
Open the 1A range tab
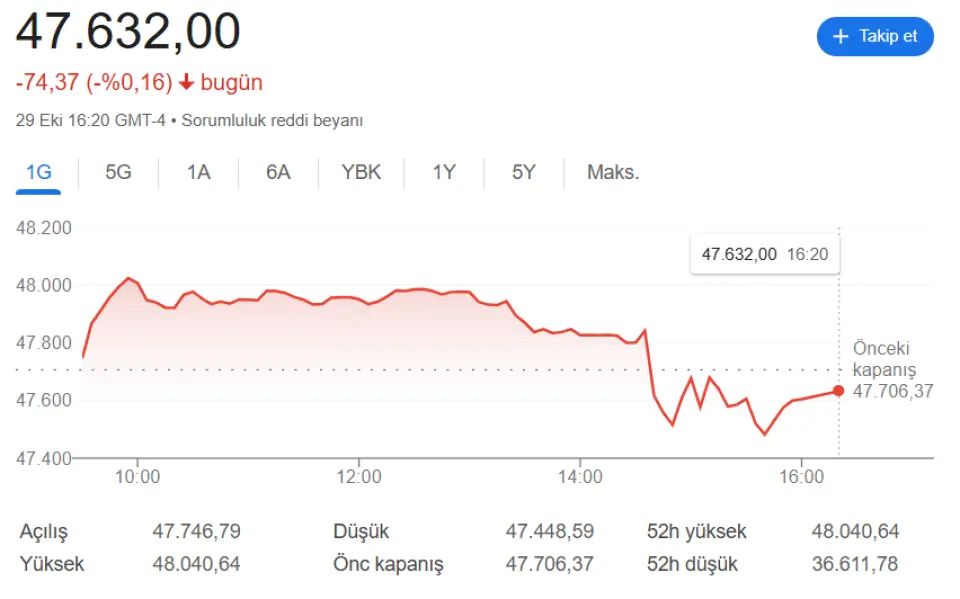pyautogui.click(x=198, y=172)
